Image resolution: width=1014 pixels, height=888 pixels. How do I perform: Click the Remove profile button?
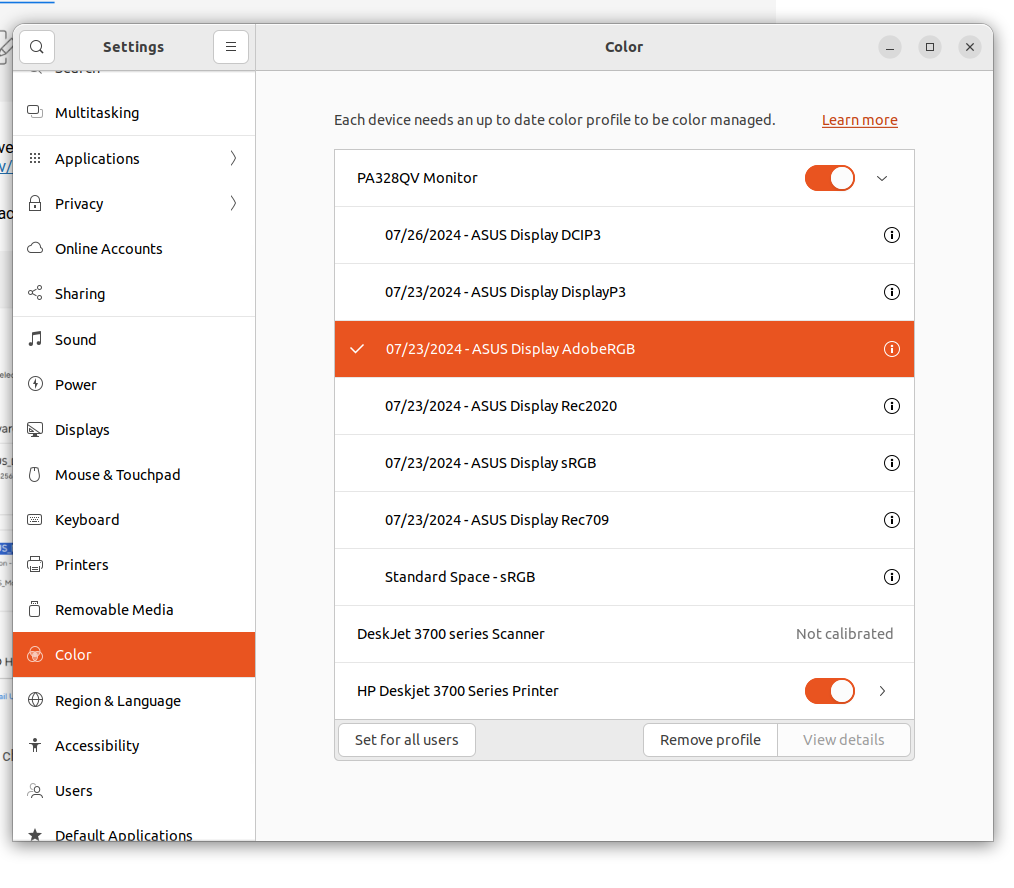click(710, 740)
